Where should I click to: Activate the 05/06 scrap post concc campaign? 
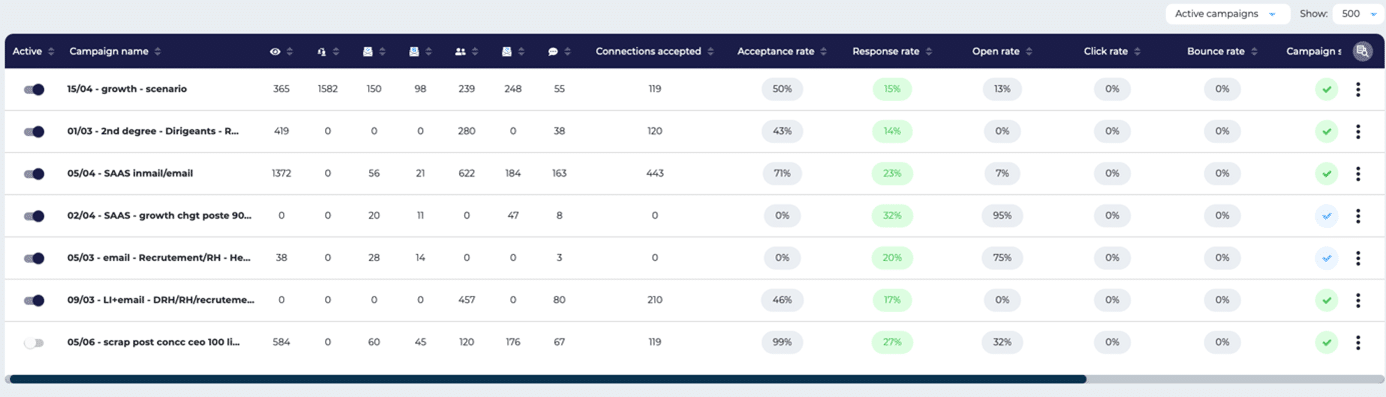pos(34,342)
